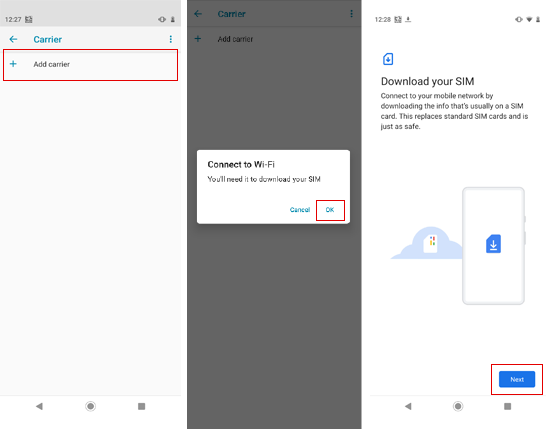Tap the Wi-Fi status icon on the Download SIM screen

(529, 19)
